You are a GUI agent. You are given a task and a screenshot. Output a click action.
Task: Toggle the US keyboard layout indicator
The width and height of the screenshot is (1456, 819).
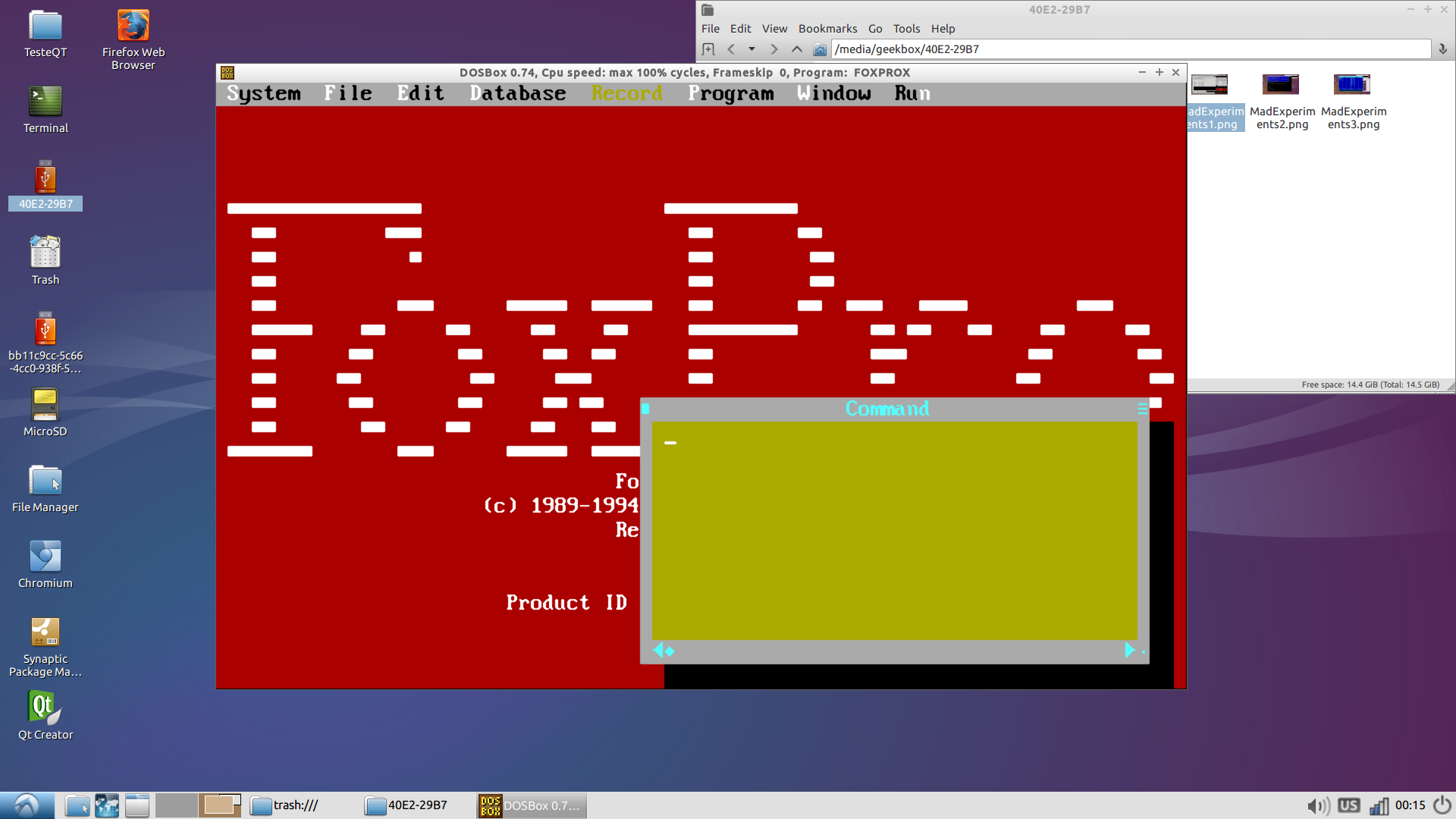(1348, 805)
